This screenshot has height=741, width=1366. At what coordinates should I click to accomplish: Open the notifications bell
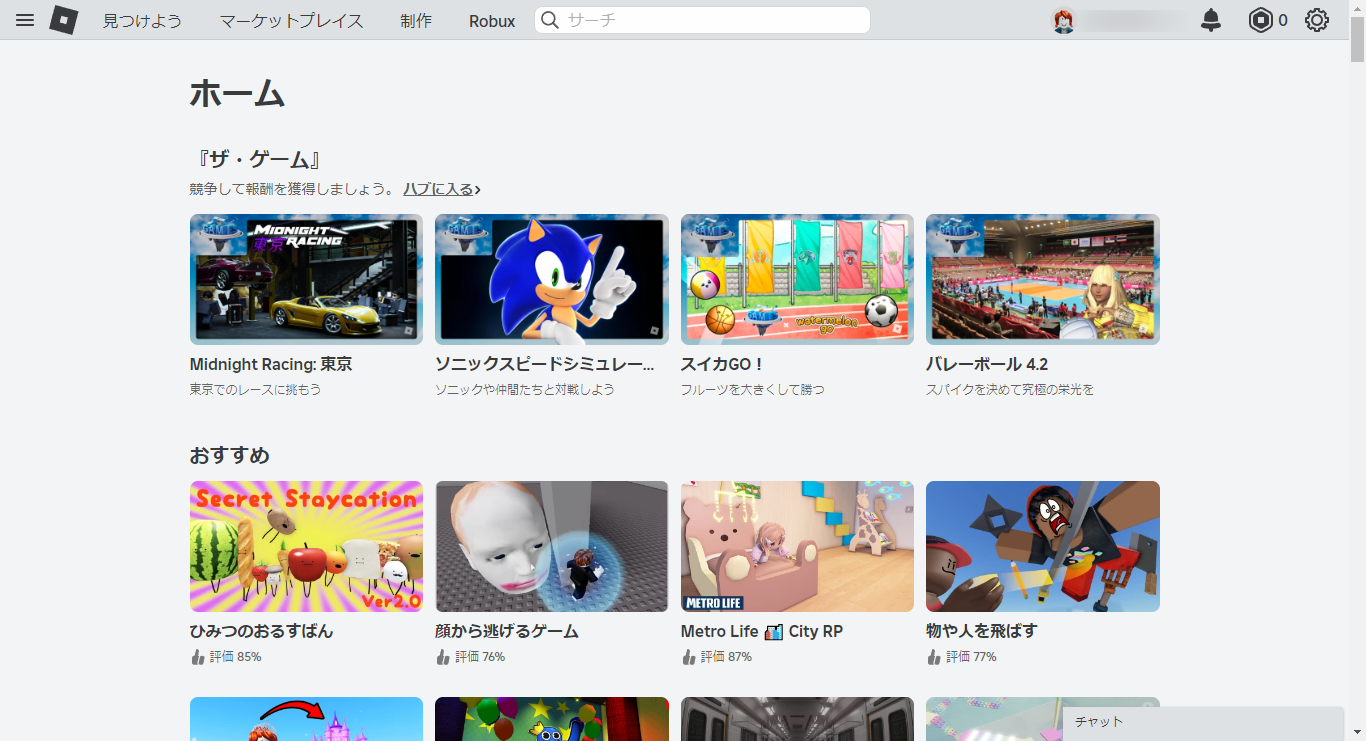(1211, 20)
